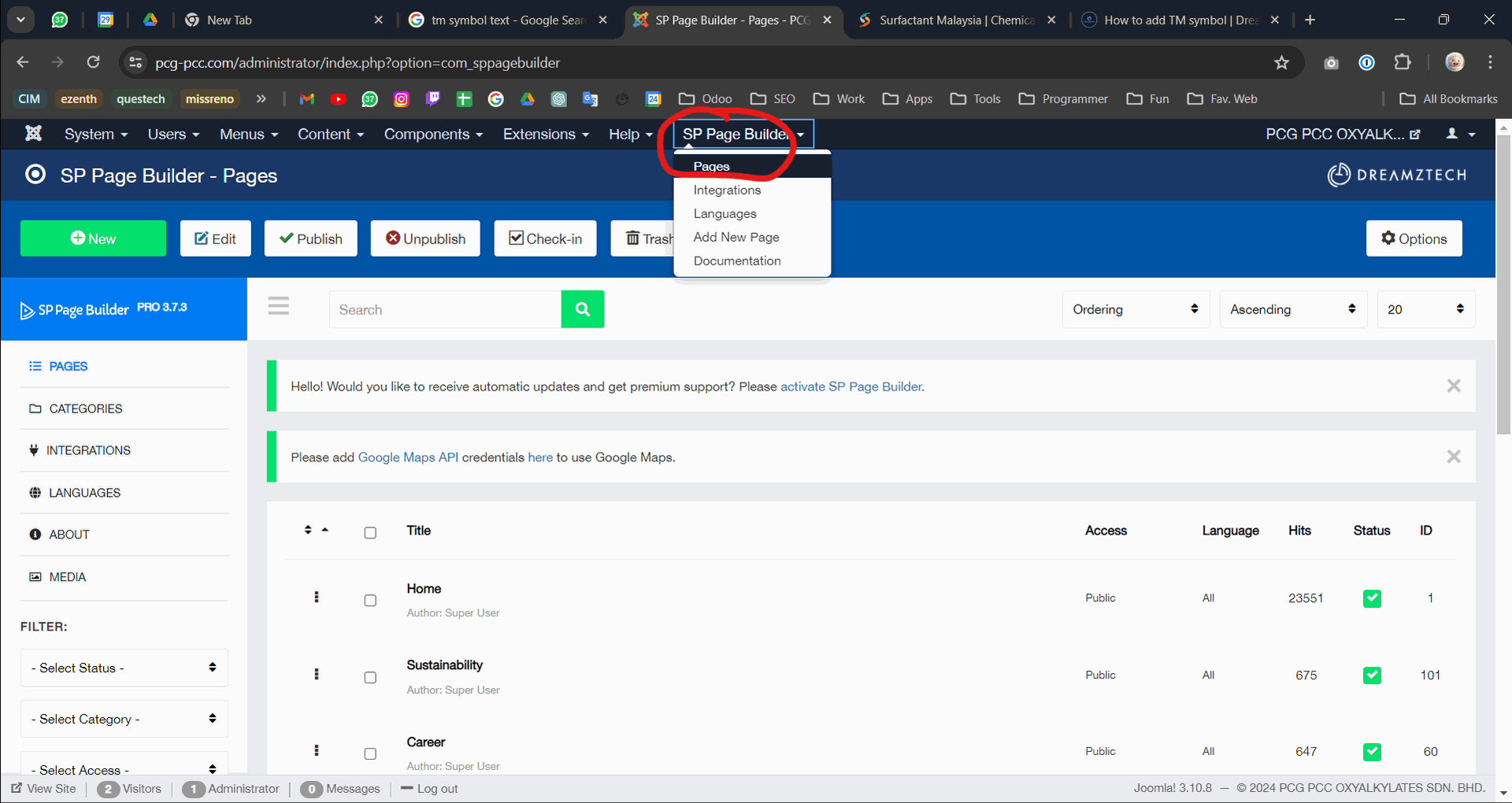Click the Joomla logo icon in admin bar
The height and width of the screenshot is (803, 1512).
point(33,133)
